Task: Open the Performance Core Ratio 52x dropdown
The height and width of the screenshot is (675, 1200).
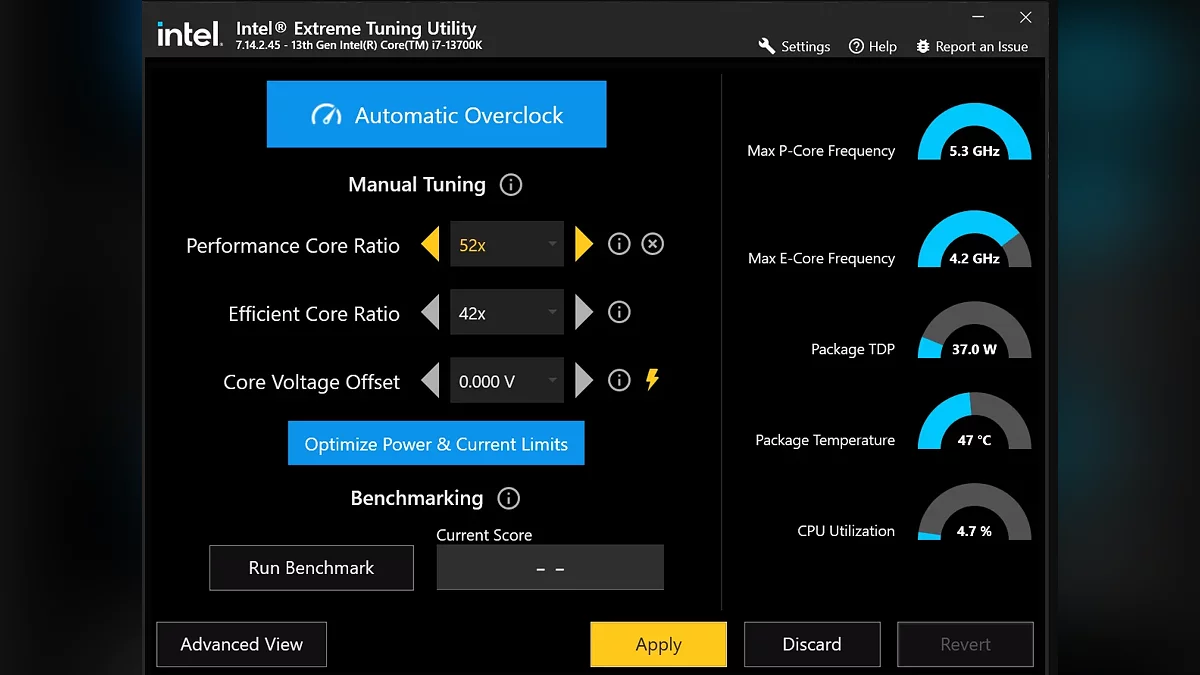Action: point(507,245)
